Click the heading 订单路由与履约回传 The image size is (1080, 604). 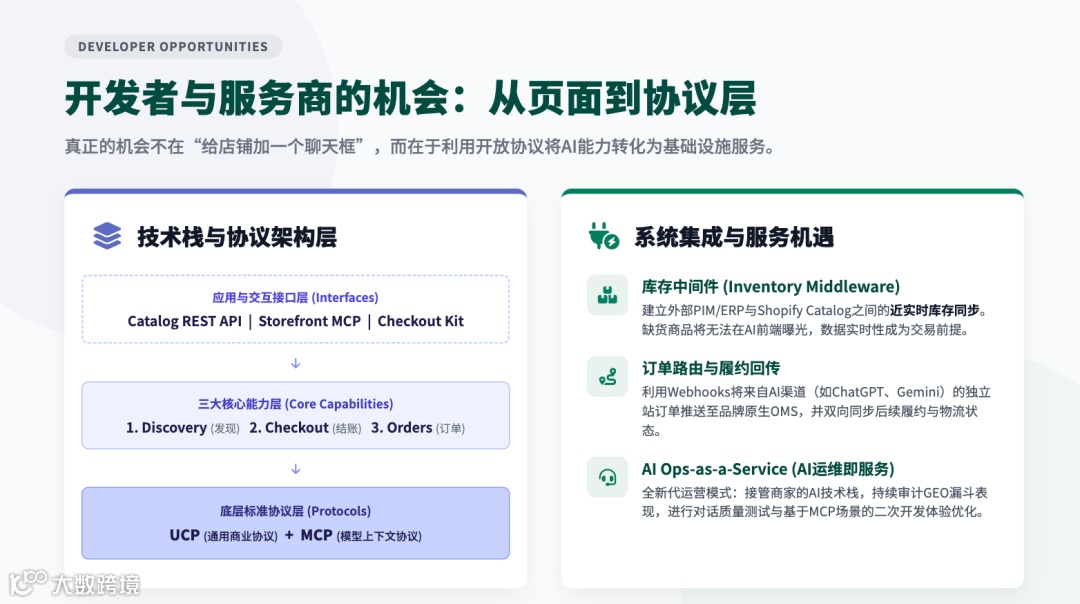pyautogui.click(x=711, y=368)
